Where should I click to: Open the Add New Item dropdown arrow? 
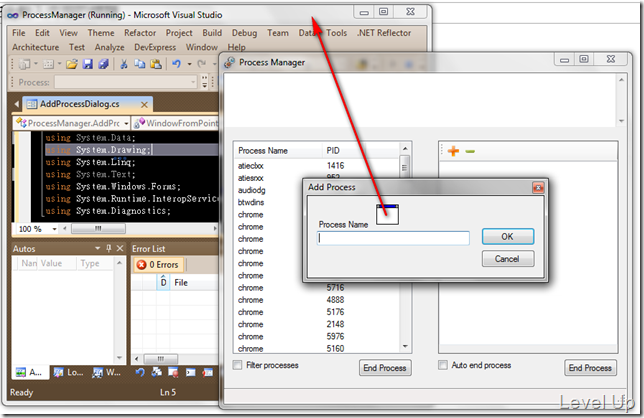[59, 64]
